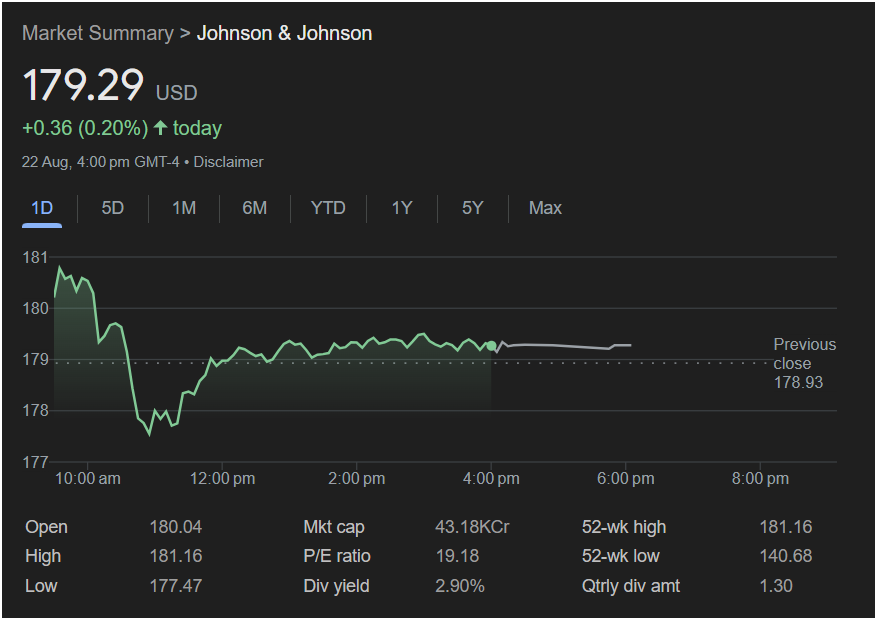This screenshot has height=620, width=877.
Task: Click the Previous close 178.93 label
Action: (803, 363)
